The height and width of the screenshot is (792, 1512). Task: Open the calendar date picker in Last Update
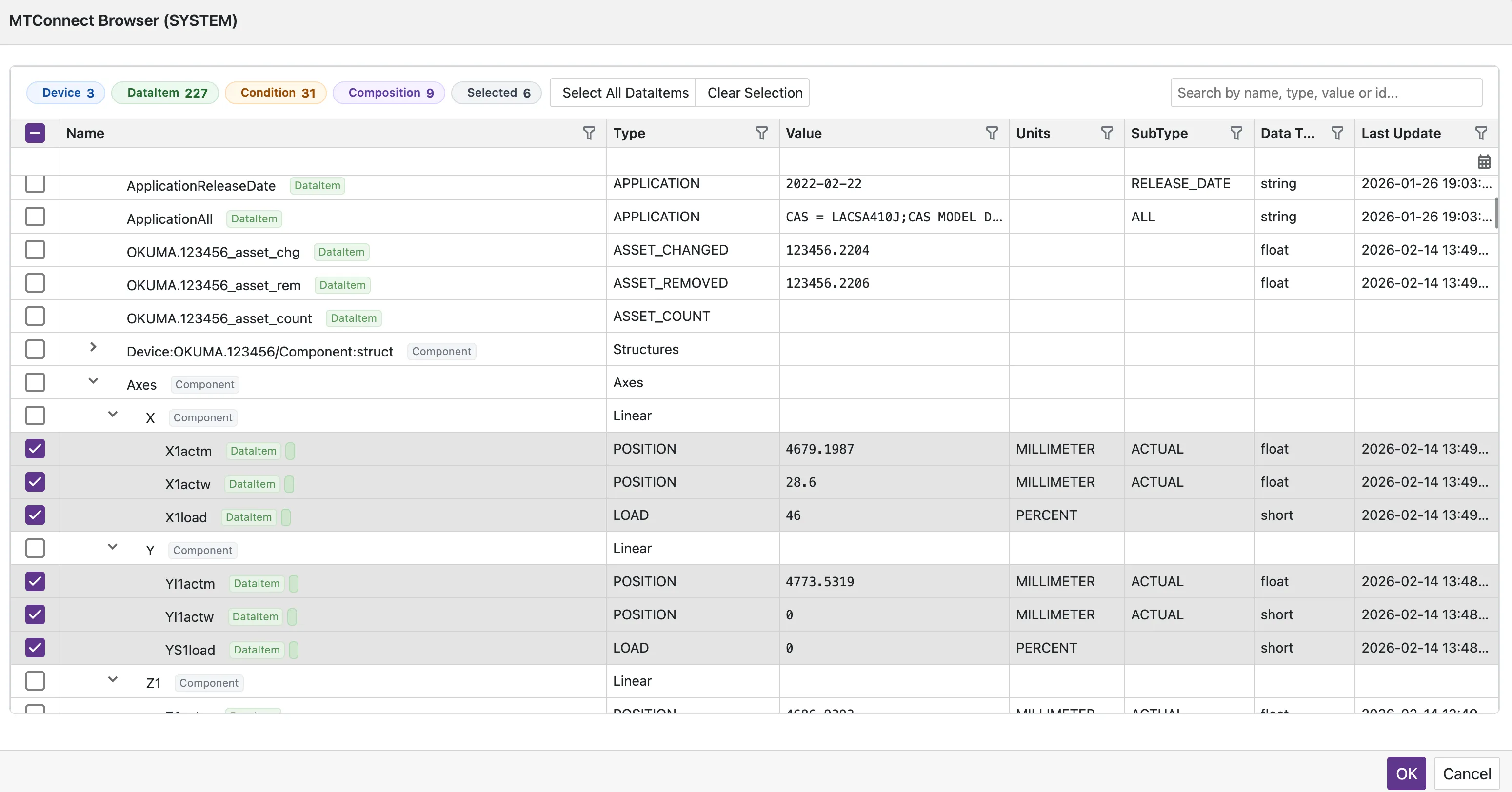pos(1484,162)
